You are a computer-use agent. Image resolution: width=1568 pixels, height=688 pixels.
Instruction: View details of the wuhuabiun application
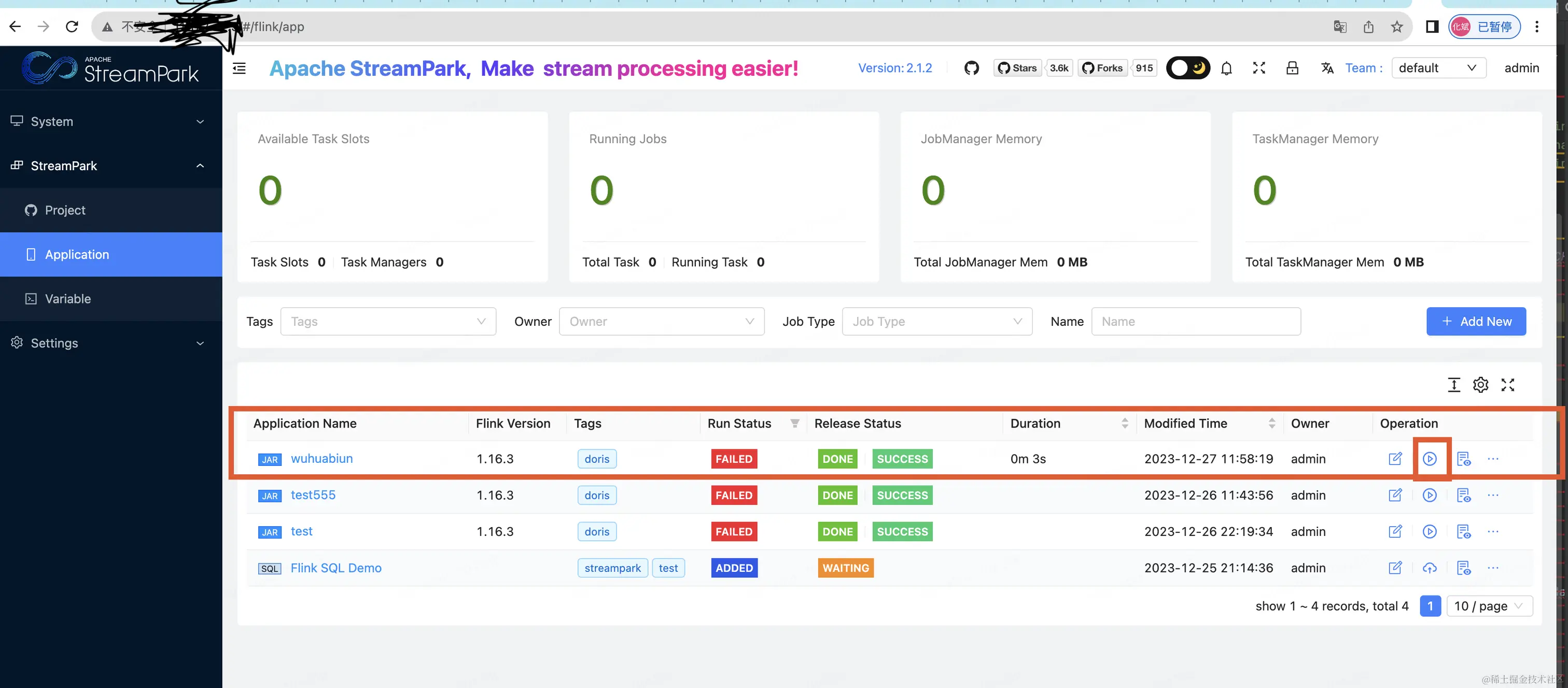click(1463, 459)
